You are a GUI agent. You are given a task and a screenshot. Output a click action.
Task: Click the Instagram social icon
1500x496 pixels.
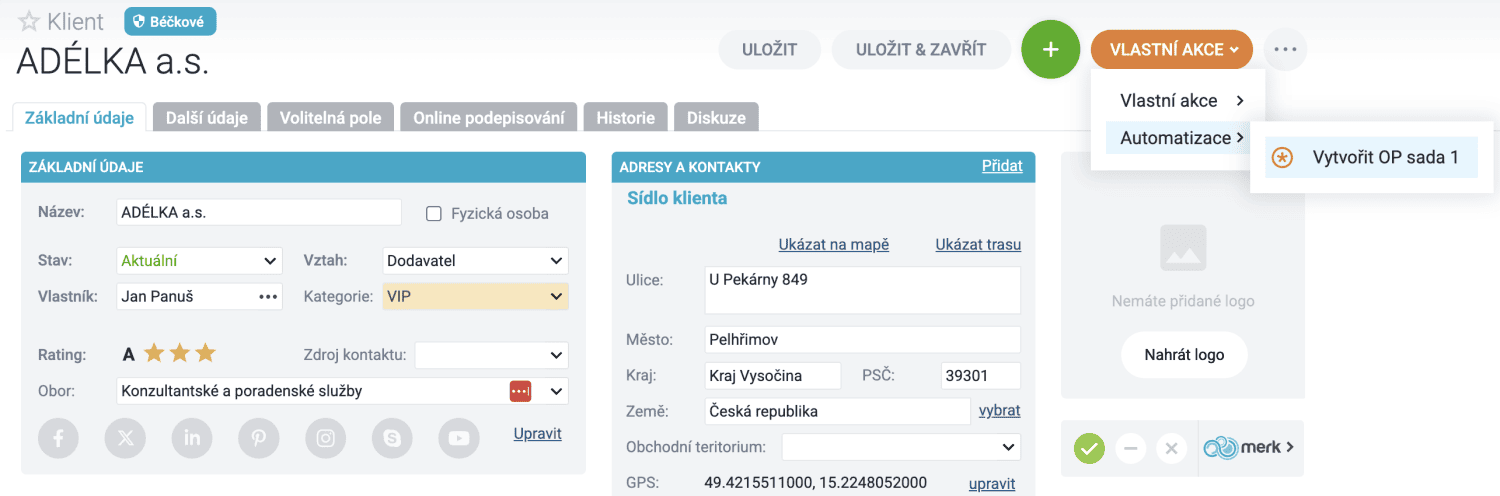[325, 438]
